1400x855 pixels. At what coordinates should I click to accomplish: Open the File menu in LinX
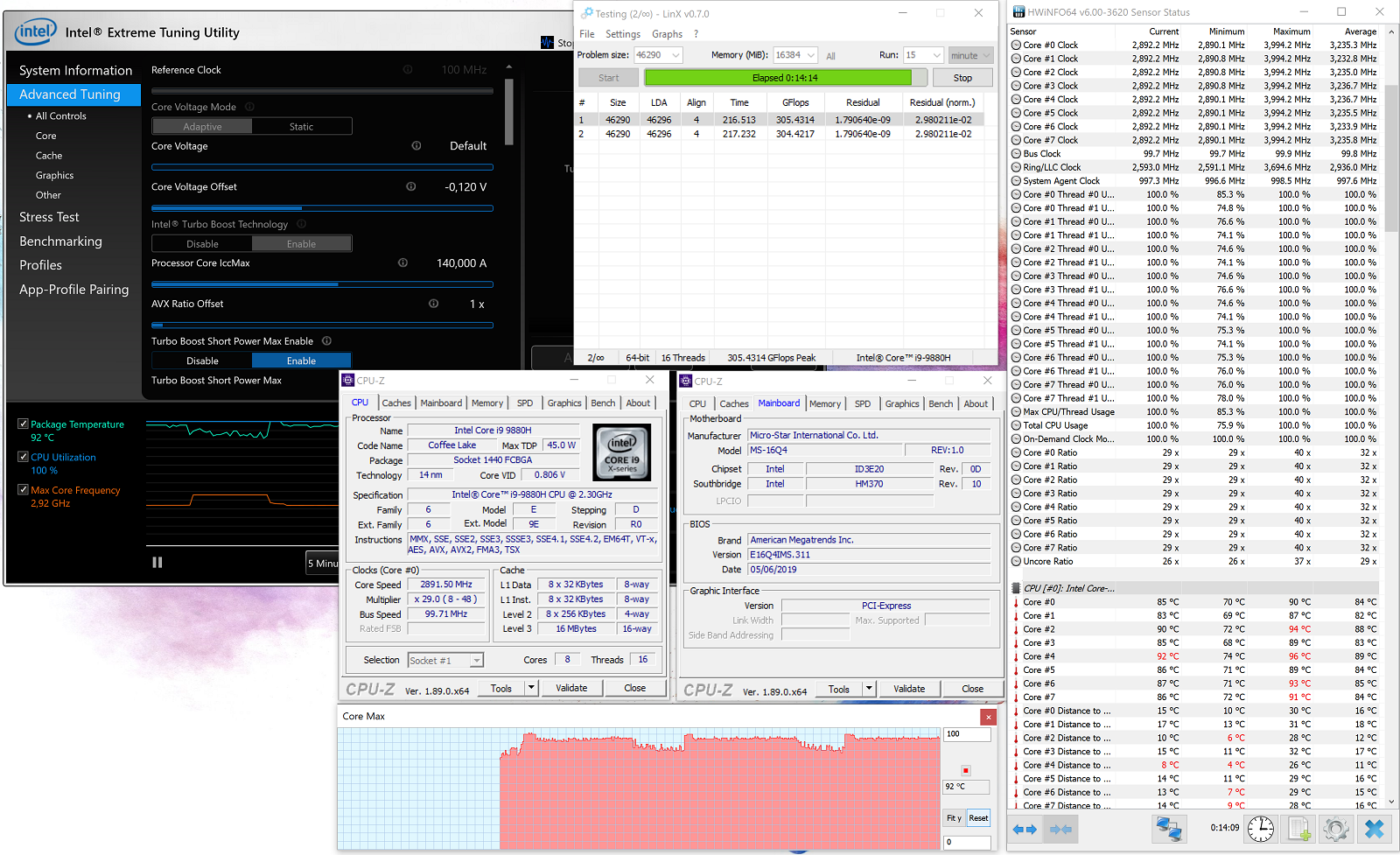(587, 34)
